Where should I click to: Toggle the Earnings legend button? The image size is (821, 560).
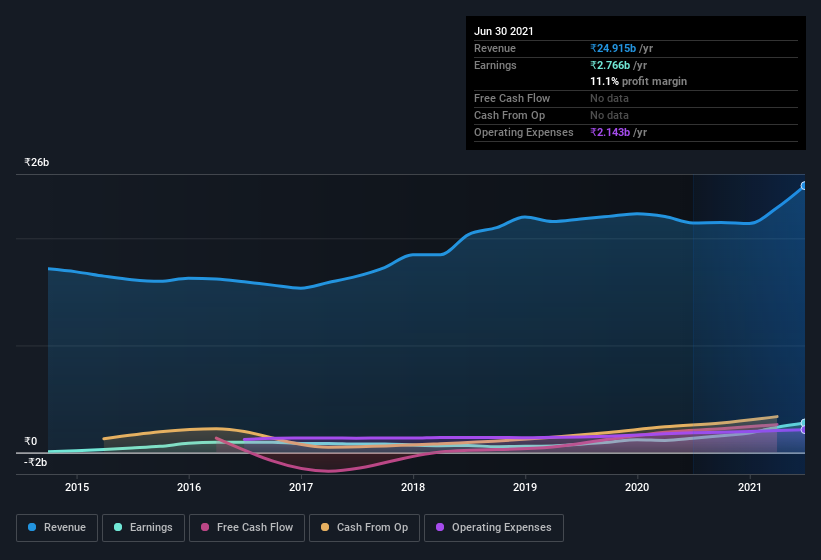coord(143,528)
